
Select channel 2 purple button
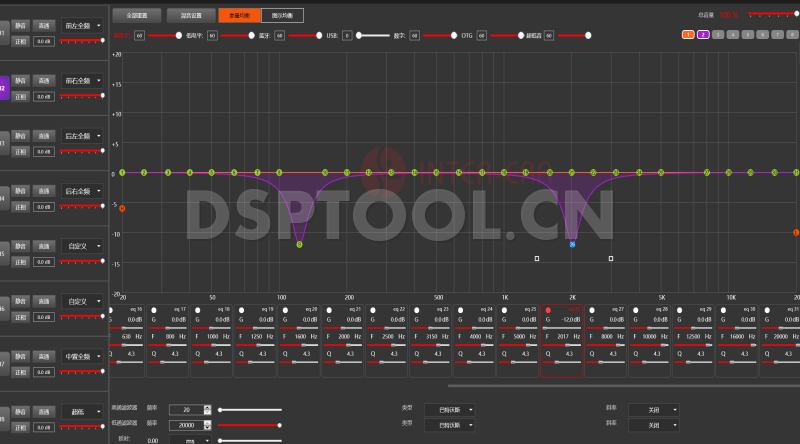coord(703,35)
